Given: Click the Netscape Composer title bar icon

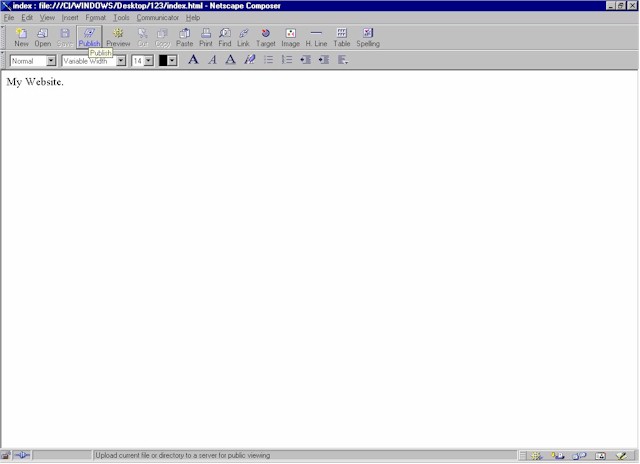Looking at the screenshot, I should coord(6,6).
